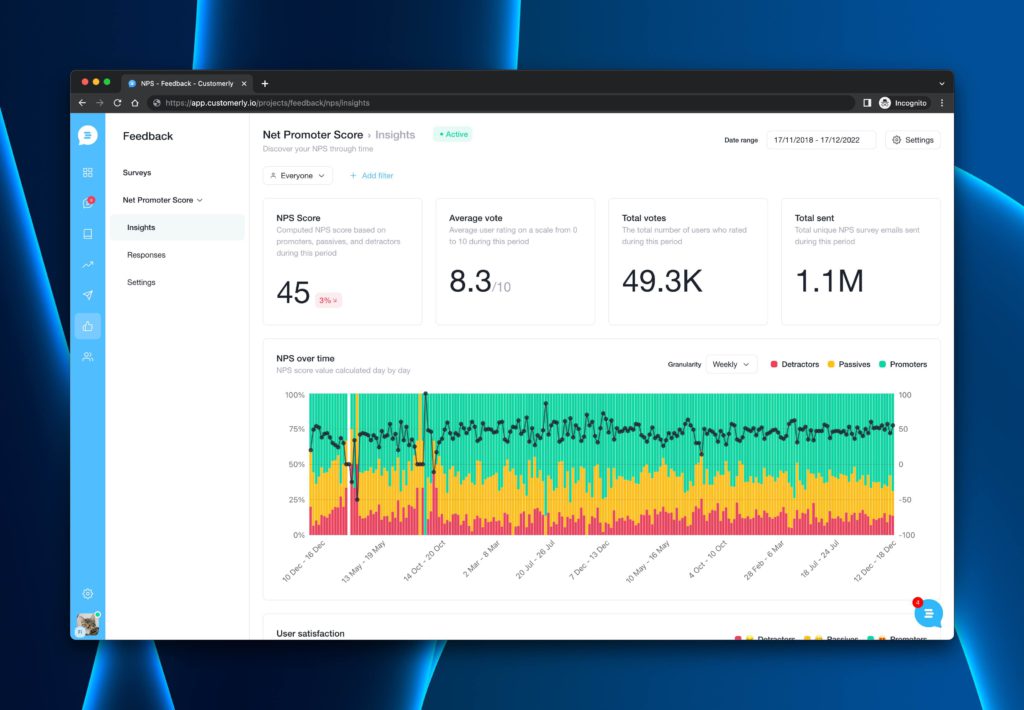Screen dimensions: 1024x710
Task: Click the NPS over time heading
Action: tap(305, 358)
